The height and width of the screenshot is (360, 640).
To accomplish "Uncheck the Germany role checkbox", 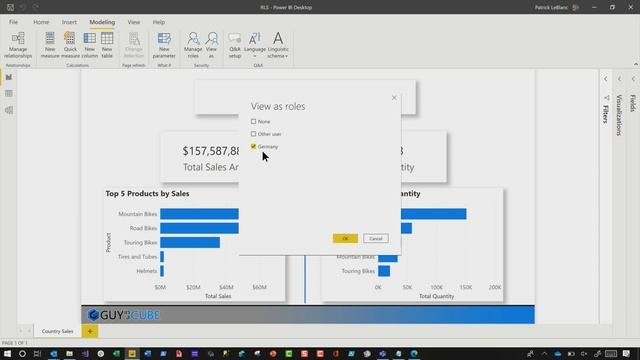I will coord(253,146).
